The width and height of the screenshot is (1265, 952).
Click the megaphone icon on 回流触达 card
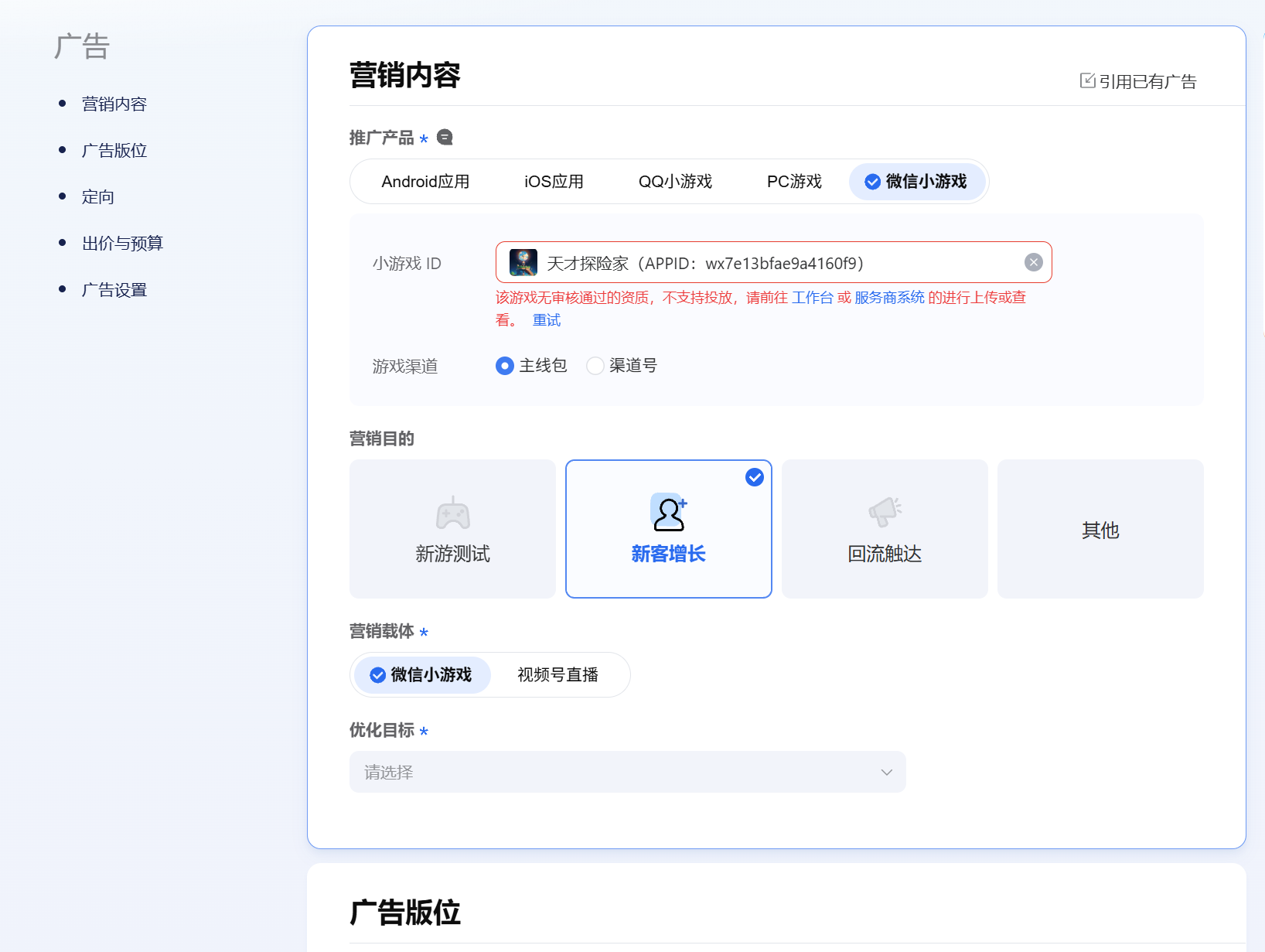pyautogui.click(x=885, y=512)
